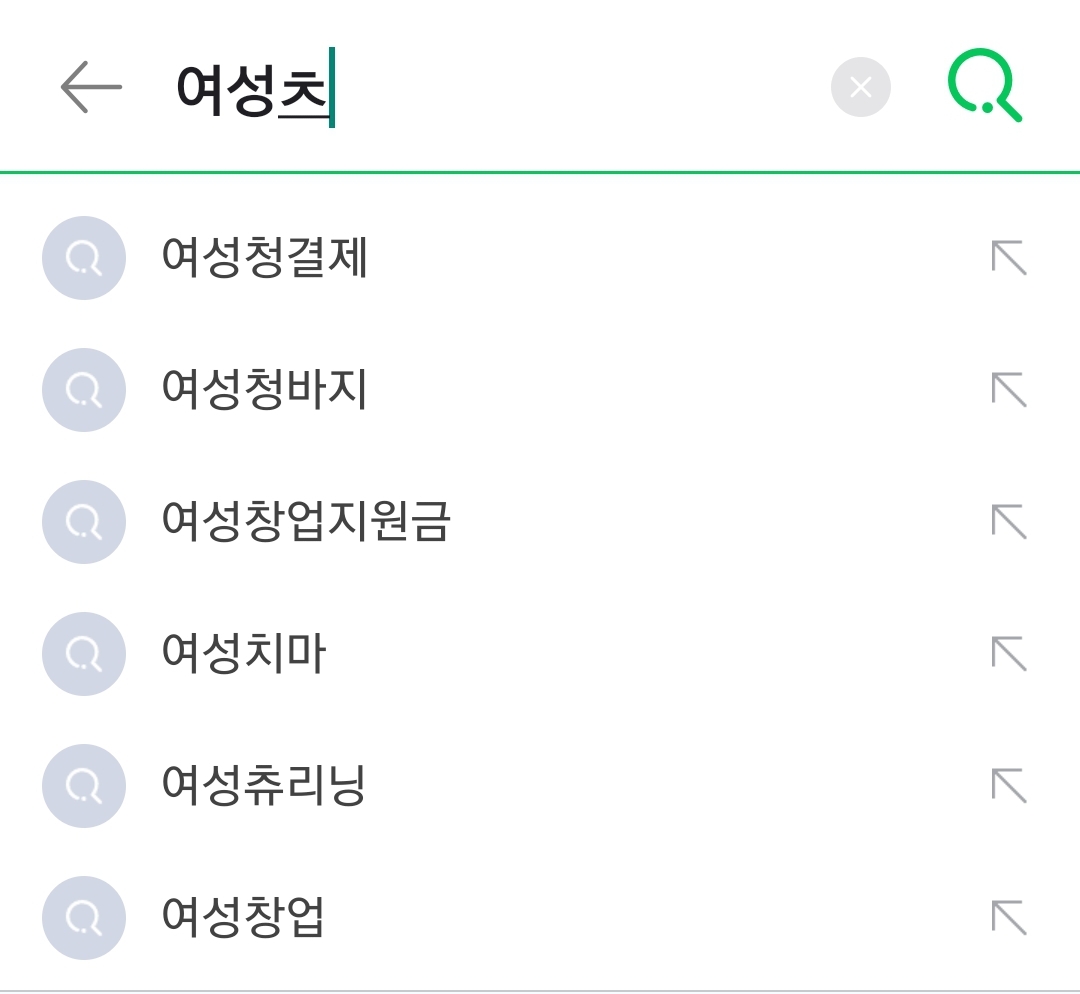Open the 여성치마 suggestion
The height and width of the screenshot is (994, 1080).
click(244, 654)
